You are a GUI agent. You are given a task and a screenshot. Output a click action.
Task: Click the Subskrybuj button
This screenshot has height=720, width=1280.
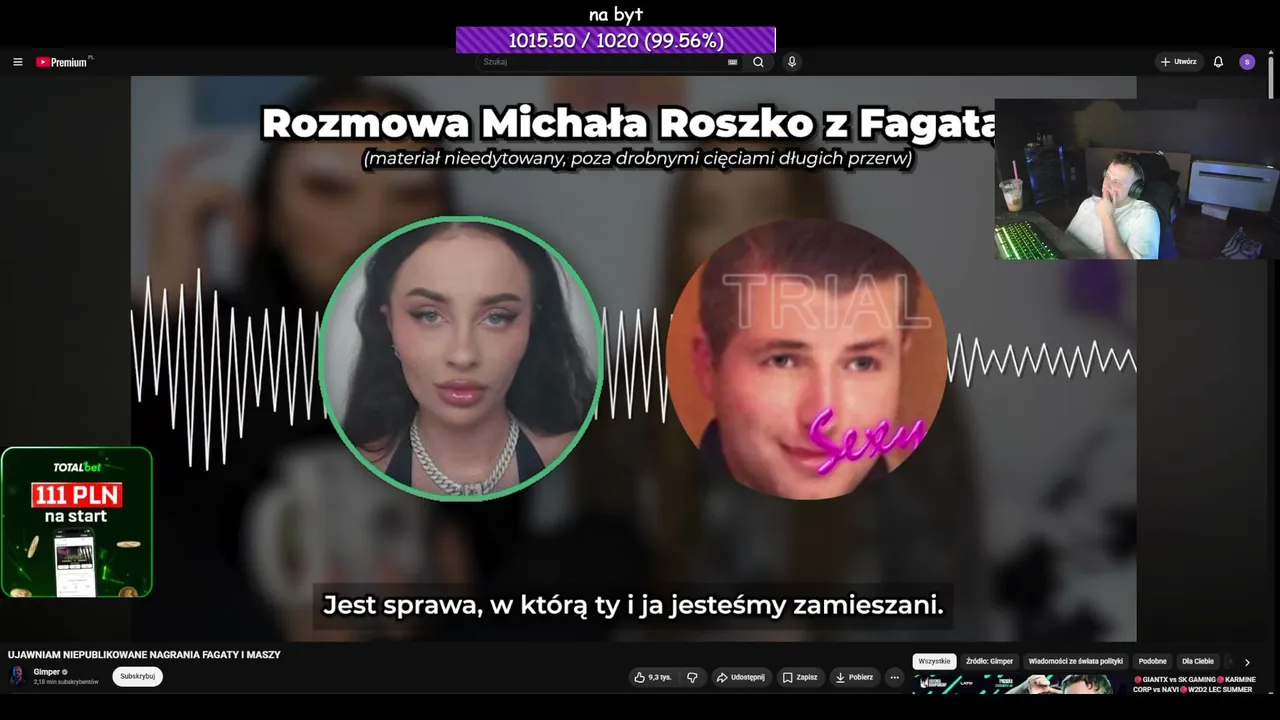click(137, 676)
